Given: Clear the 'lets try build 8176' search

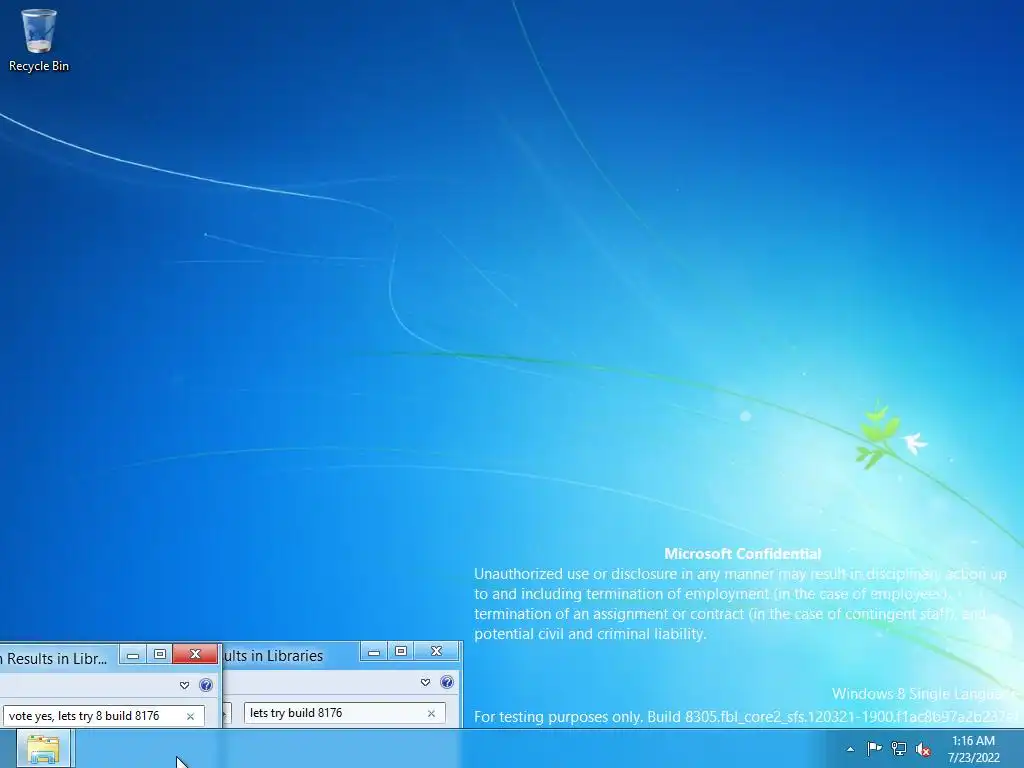Looking at the screenshot, I should point(431,714).
